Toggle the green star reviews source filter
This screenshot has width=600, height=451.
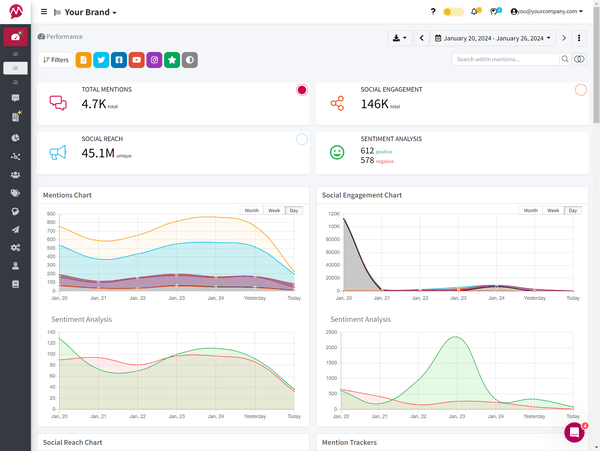(172, 60)
